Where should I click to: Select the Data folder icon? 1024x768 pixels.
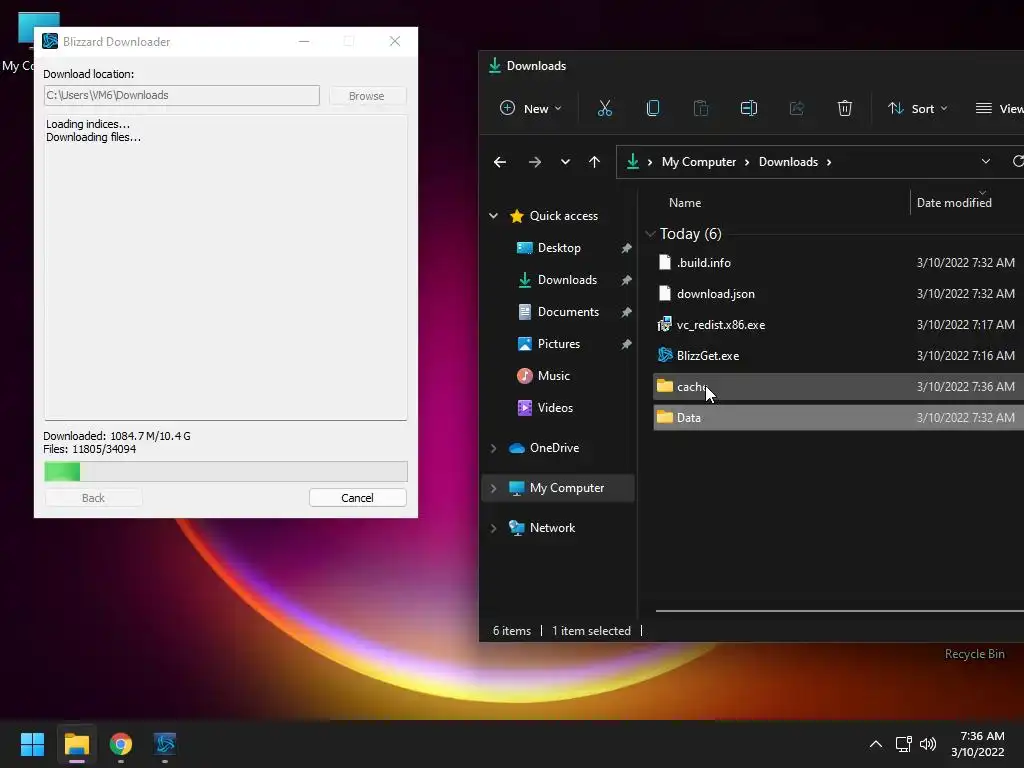[665, 417]
